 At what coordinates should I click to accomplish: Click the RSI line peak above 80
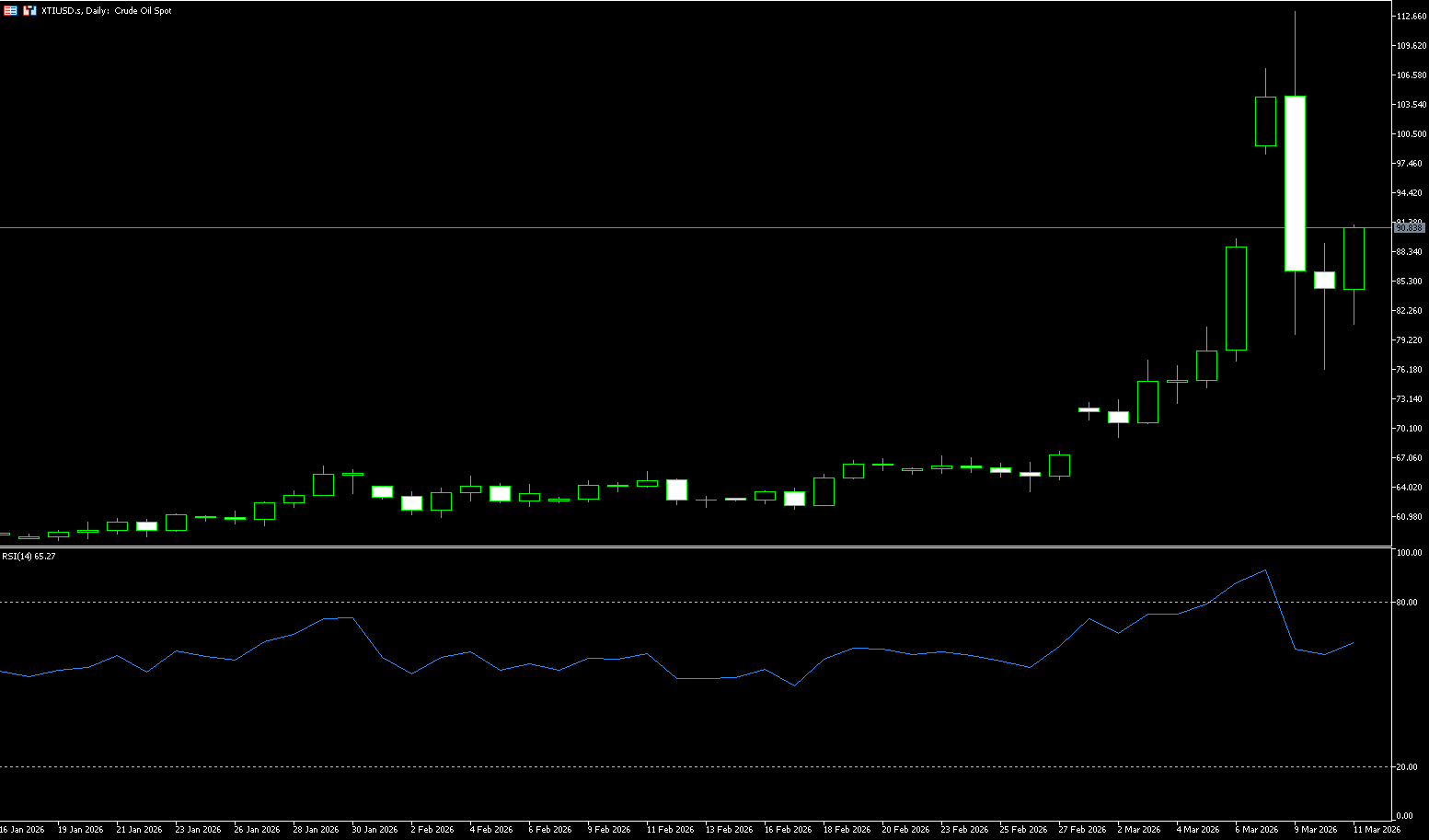(1266, 570)
